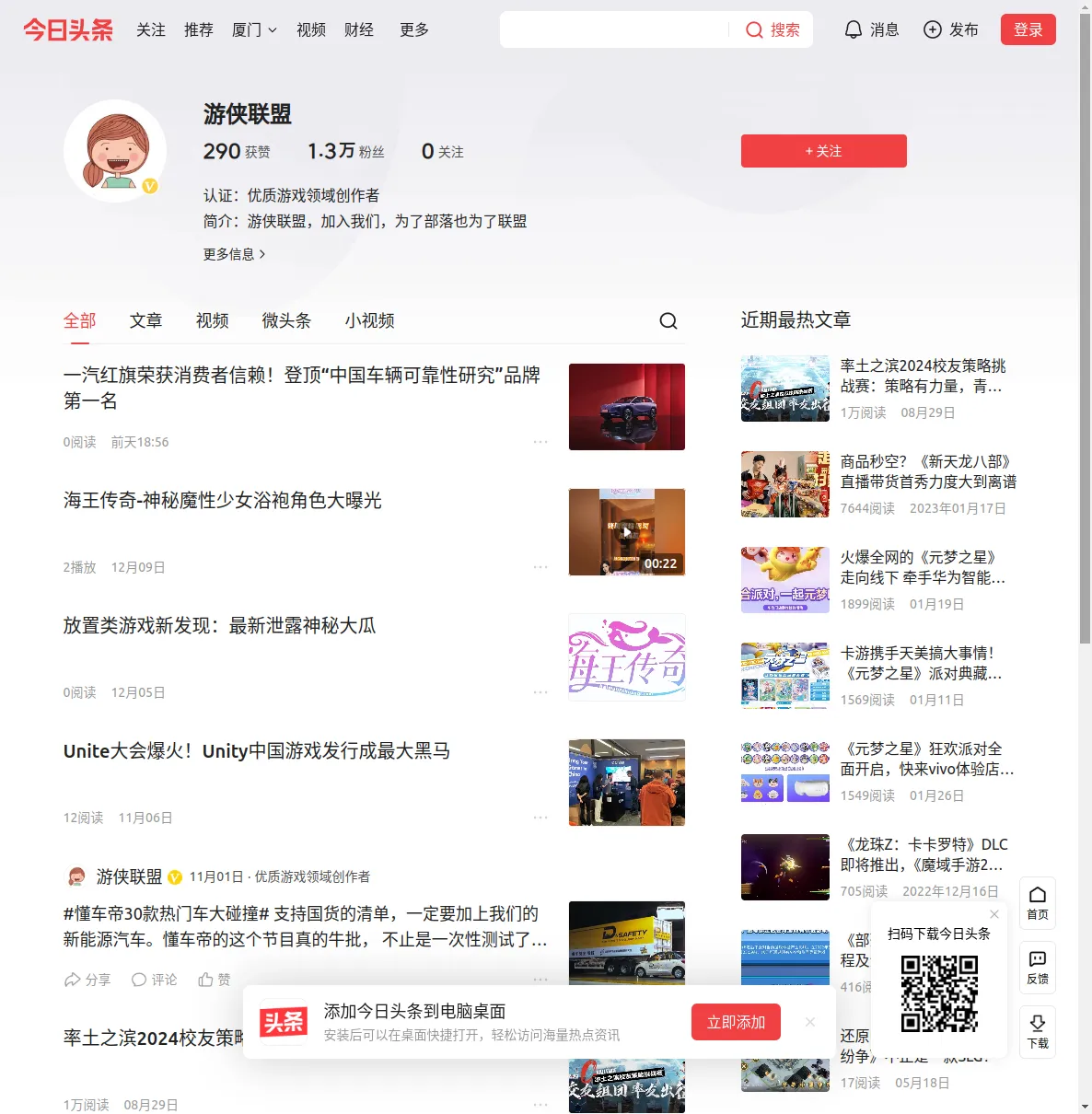
Task: Open more options for 一汽红旗 article
Action: pos(540,442)
